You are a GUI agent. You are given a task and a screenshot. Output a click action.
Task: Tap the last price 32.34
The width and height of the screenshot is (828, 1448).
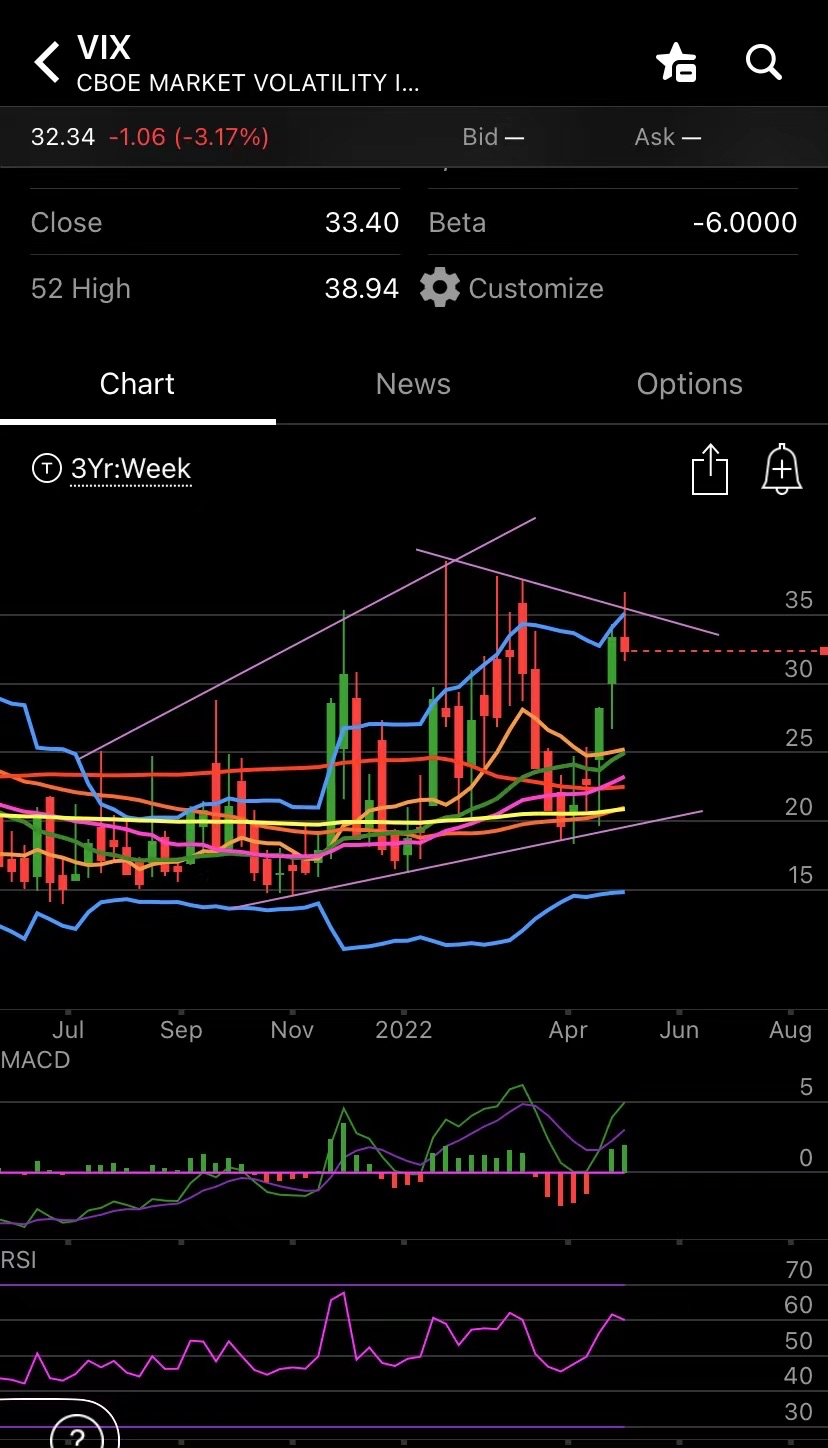pos(63,137)
